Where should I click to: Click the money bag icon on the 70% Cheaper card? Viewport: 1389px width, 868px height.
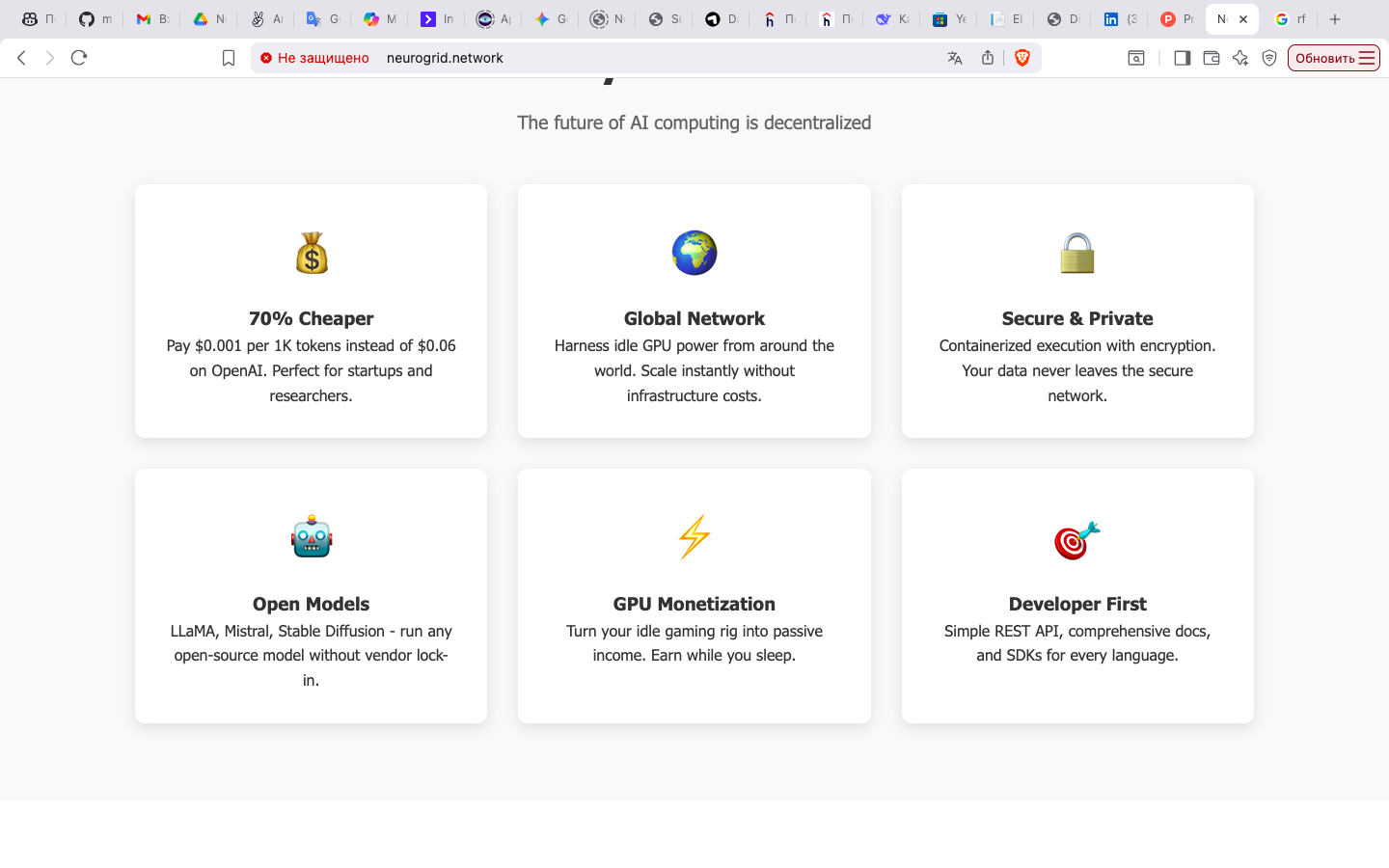coord(311,253)
